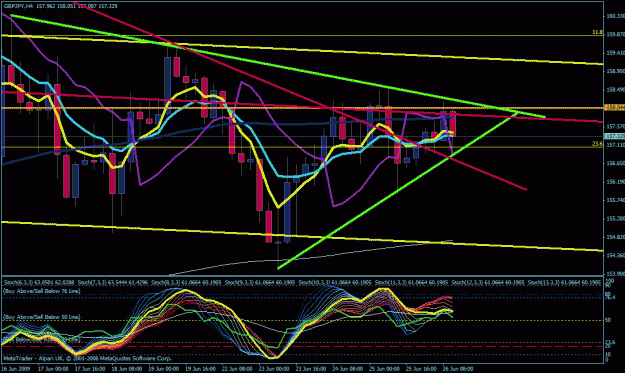Click the Stoch(8,3,3) indicator label
625x373 pixels.
coord(186,283)
